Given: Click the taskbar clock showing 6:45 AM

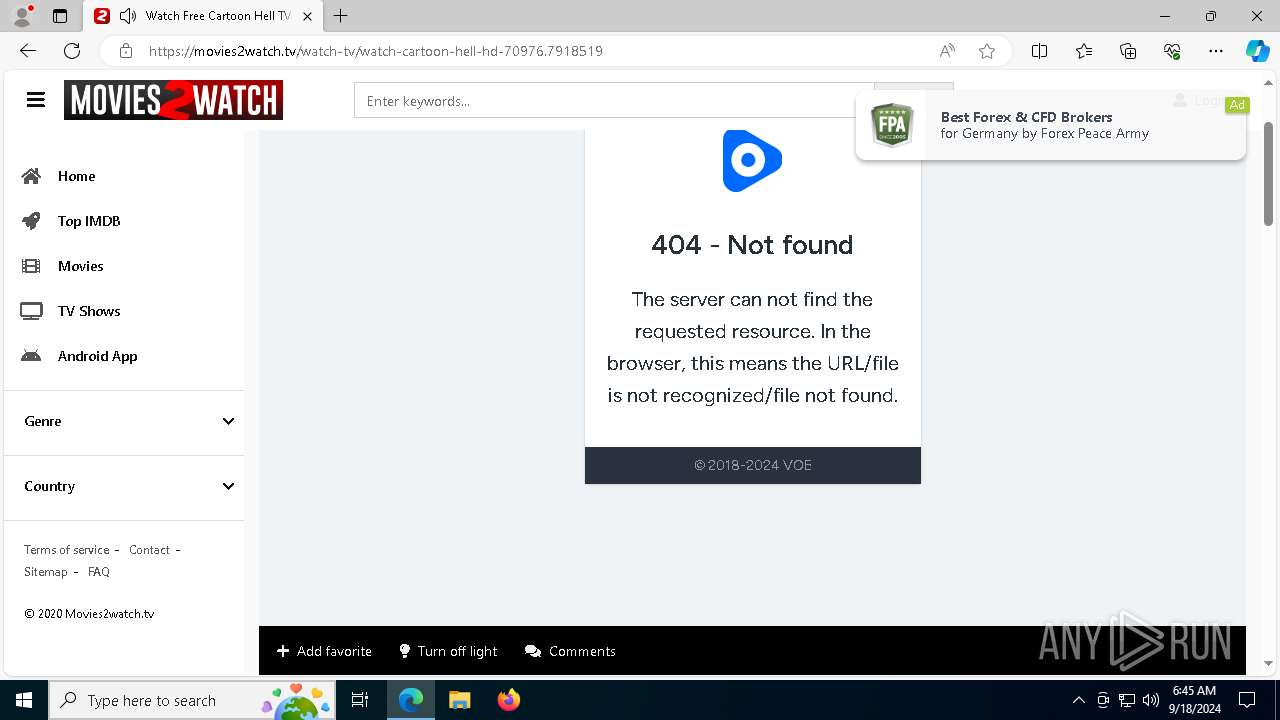Looking at the screenshot, I should pyautogui.click(x=1194, y=700).
